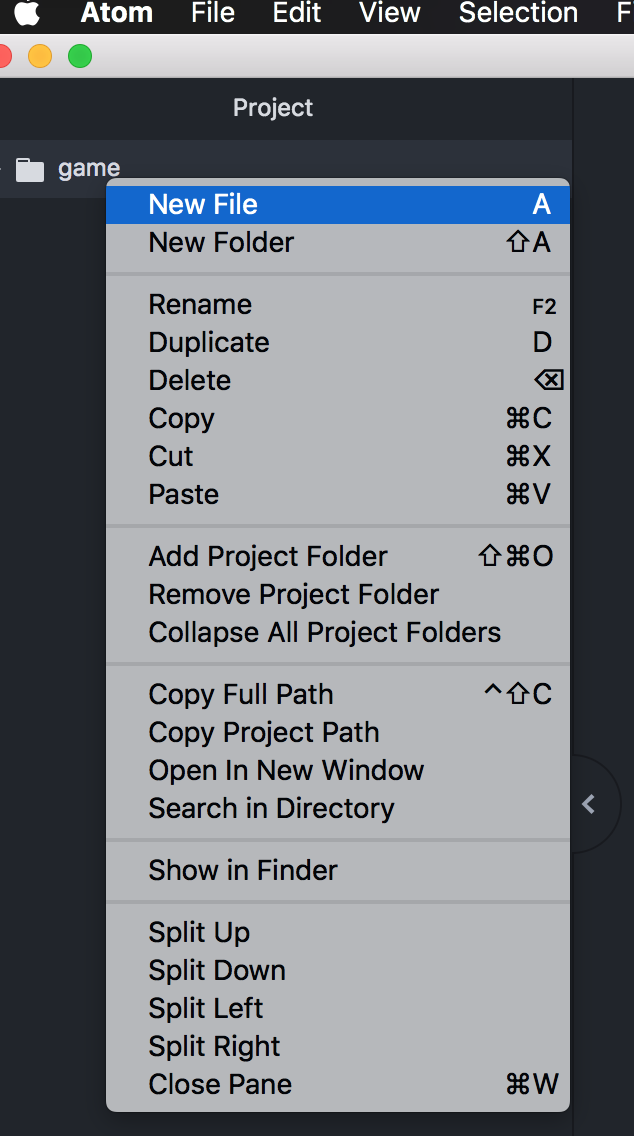Collapse All Project Folders
The height and width of the screenshot is (1136, 634).
tap(325, 632)
